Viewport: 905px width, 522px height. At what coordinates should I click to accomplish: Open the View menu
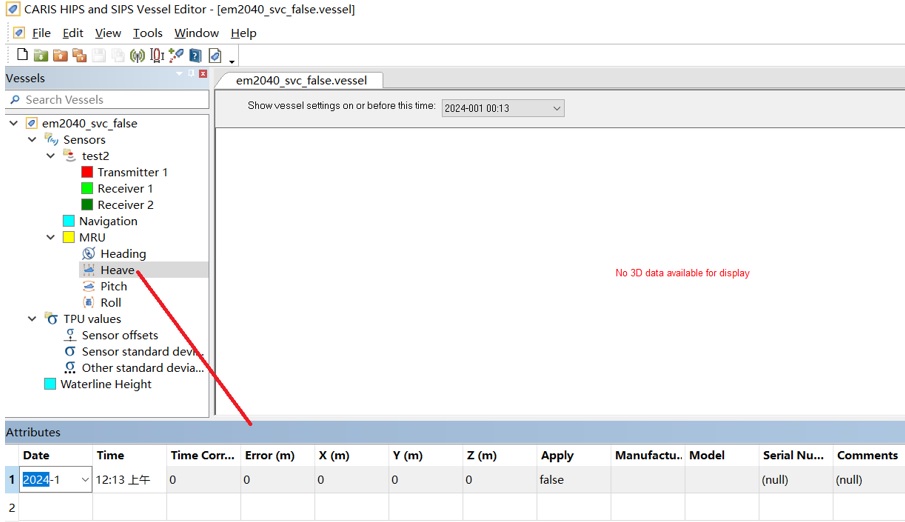108,33
